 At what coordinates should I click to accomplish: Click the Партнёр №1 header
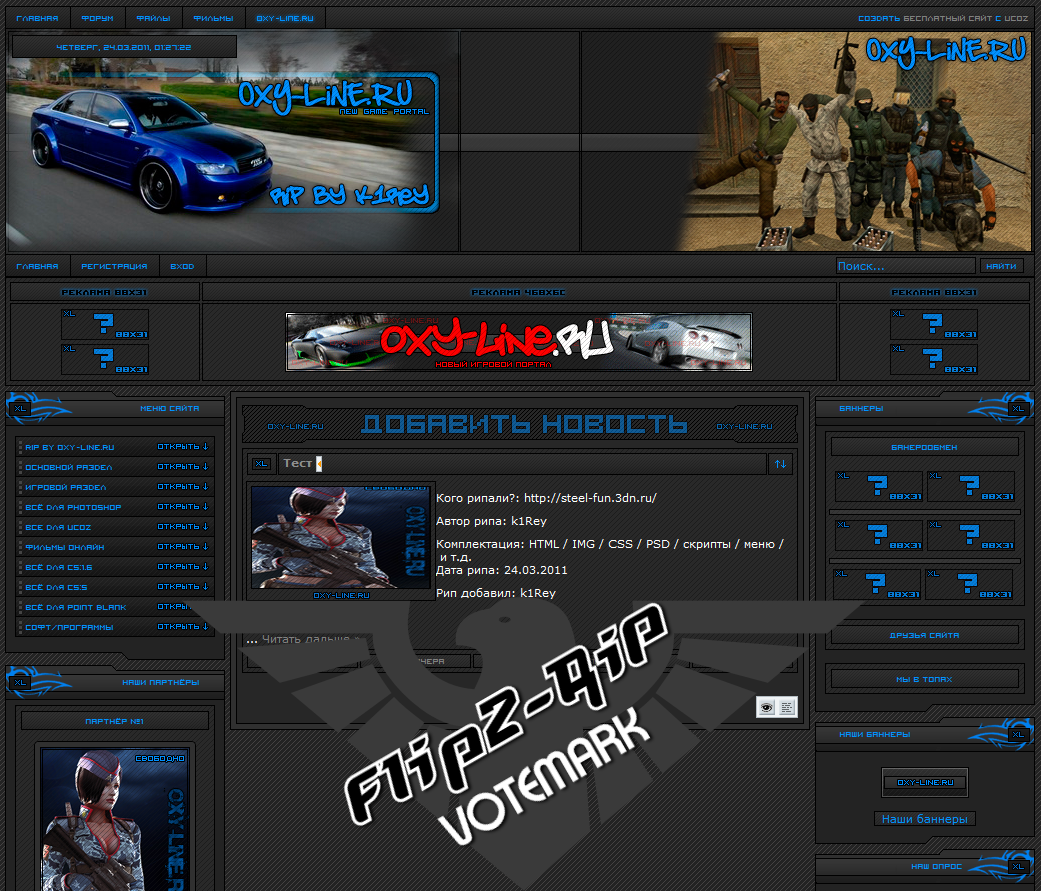tap(114, 721)
